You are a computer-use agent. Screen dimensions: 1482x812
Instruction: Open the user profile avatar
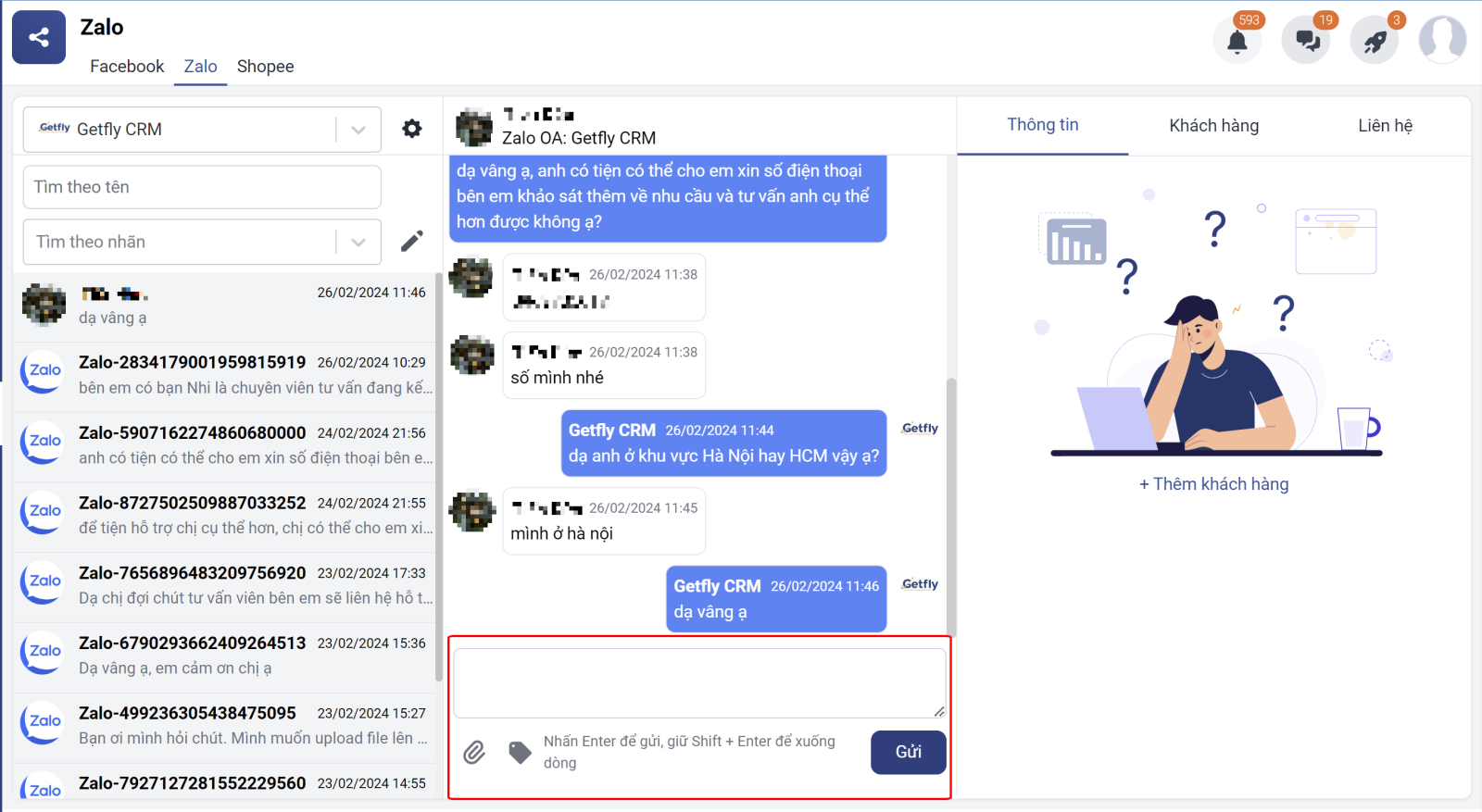point(1443,40)
